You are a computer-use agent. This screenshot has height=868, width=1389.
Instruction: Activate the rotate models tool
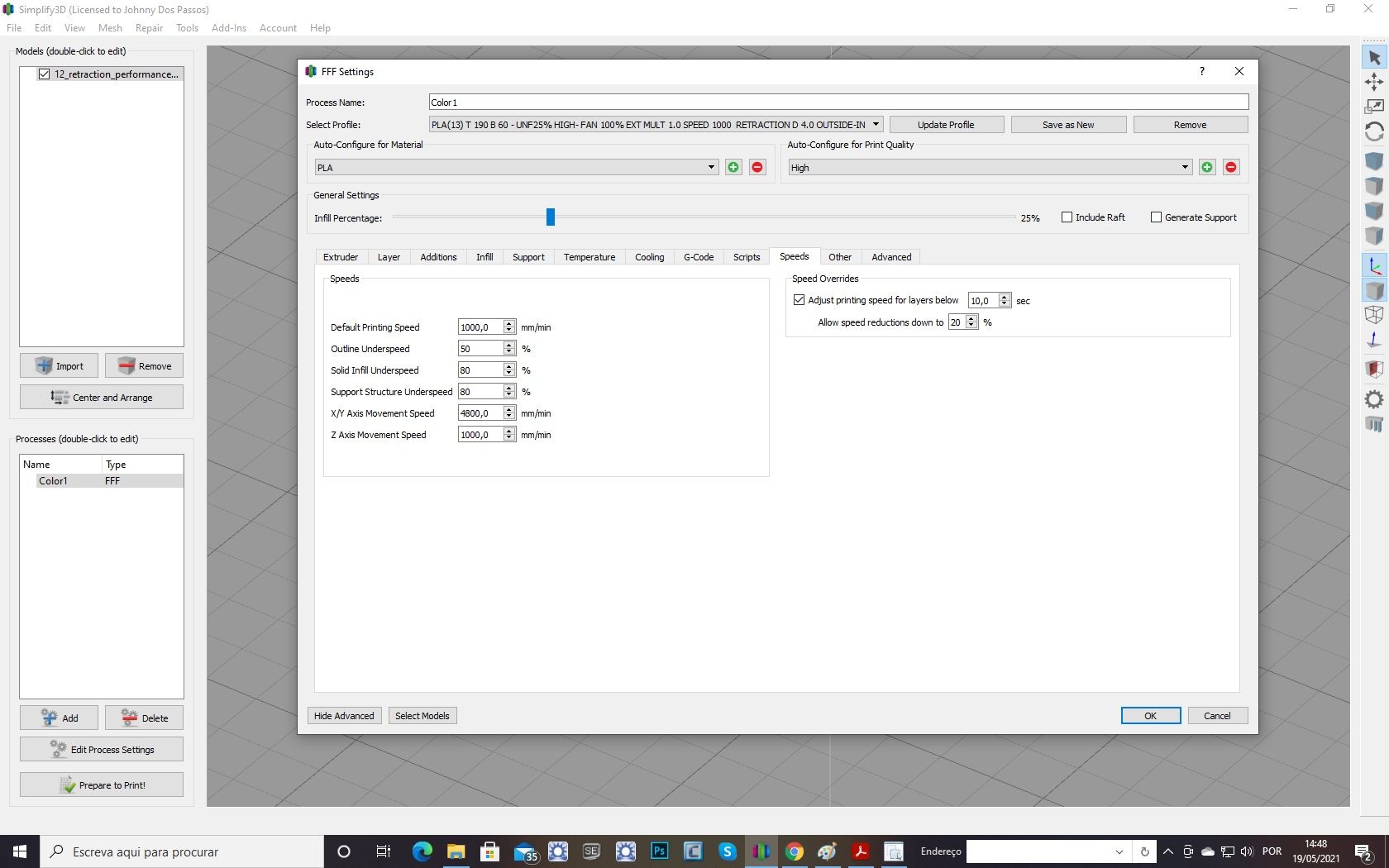point(1374,131)
